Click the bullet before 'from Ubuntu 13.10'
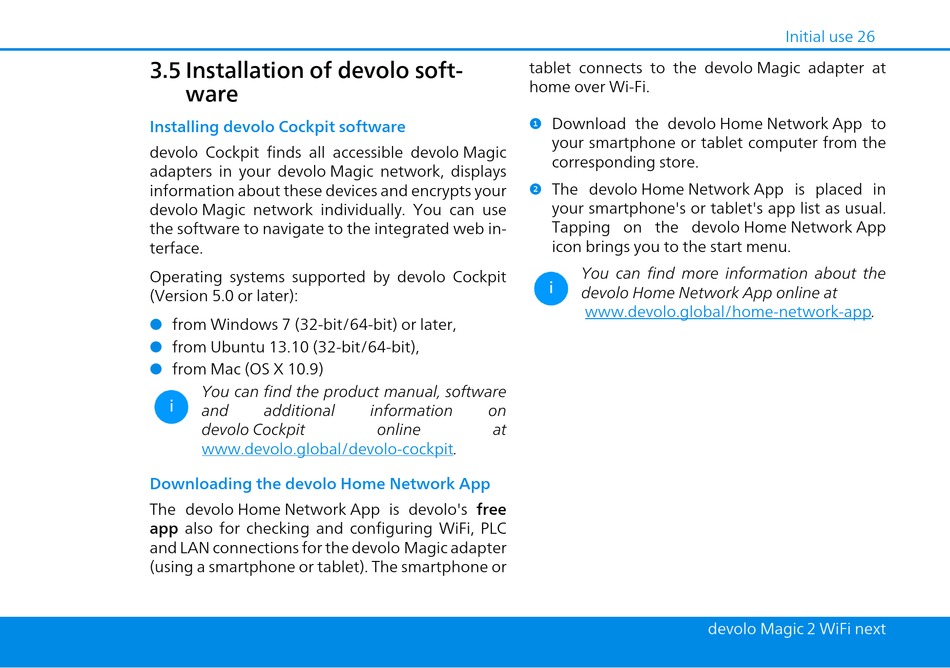The width and height of the screenshot is (950, 668). pyautogui.click(x=156, y=347)
